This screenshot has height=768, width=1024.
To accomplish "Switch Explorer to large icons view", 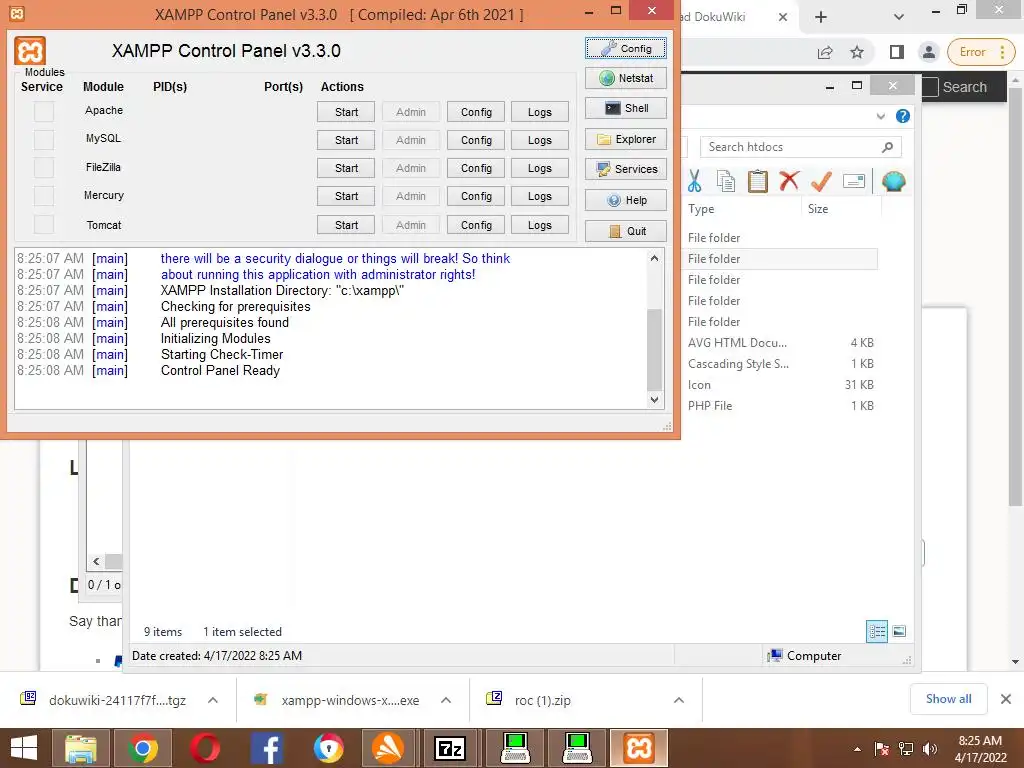I will coord(899,631).
